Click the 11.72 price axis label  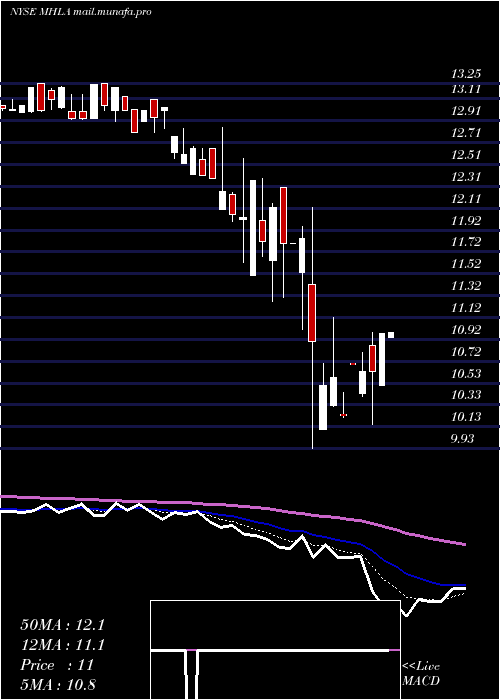tap(466, 242)
